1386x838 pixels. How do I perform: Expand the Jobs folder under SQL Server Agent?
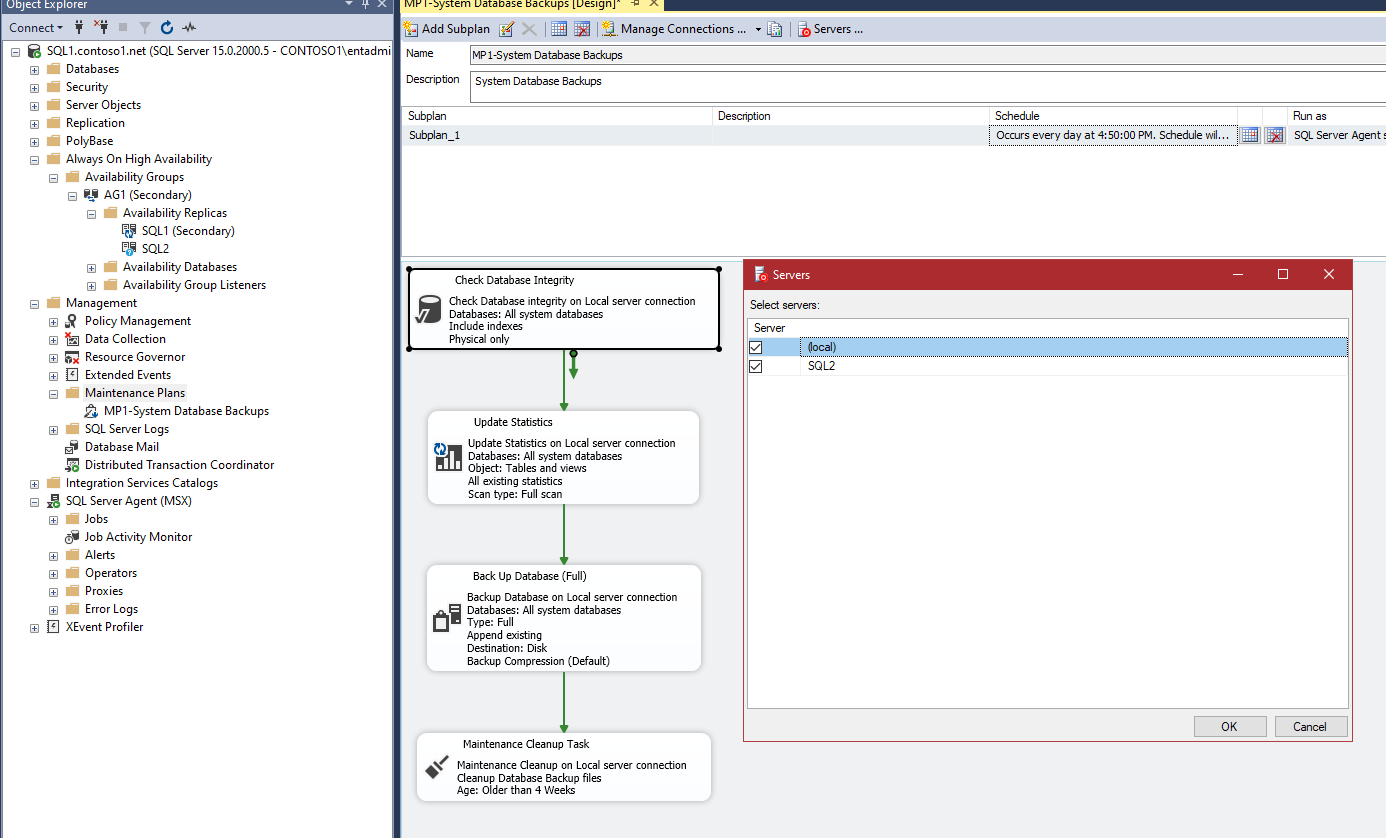click(54, 519)
